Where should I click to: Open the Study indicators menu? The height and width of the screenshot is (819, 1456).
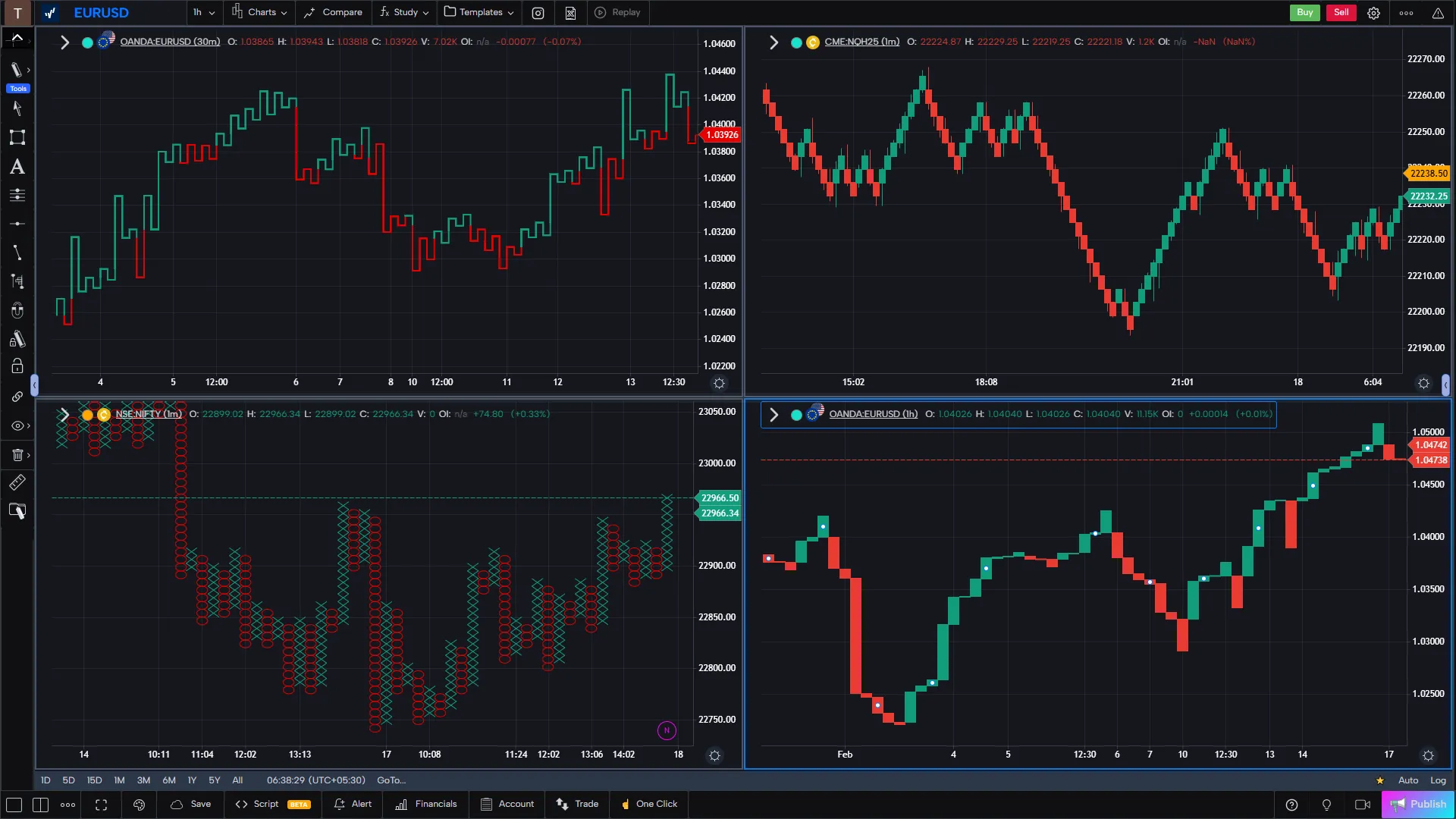tap(403, 12)
